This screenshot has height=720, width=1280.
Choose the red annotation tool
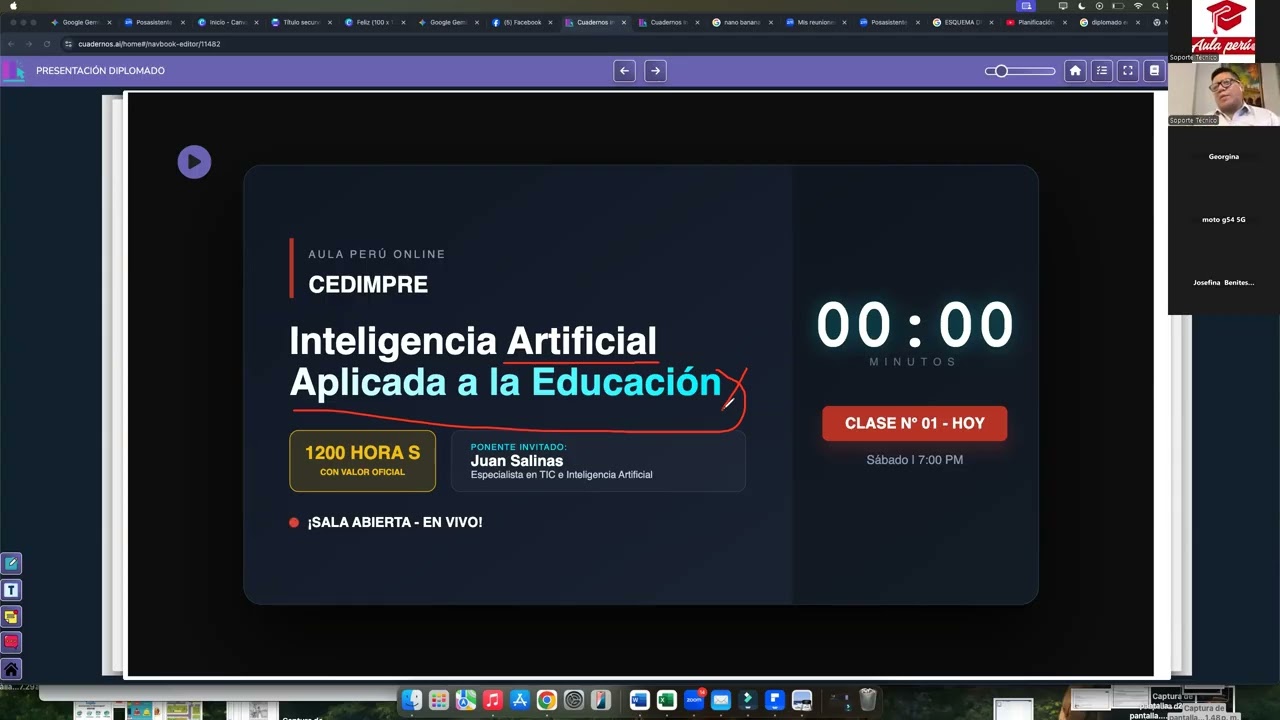(11, 643)
